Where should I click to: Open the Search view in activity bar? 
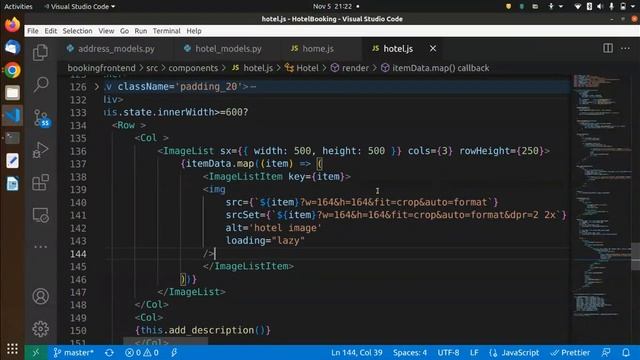pyautogui.click(x=40, y=84)
